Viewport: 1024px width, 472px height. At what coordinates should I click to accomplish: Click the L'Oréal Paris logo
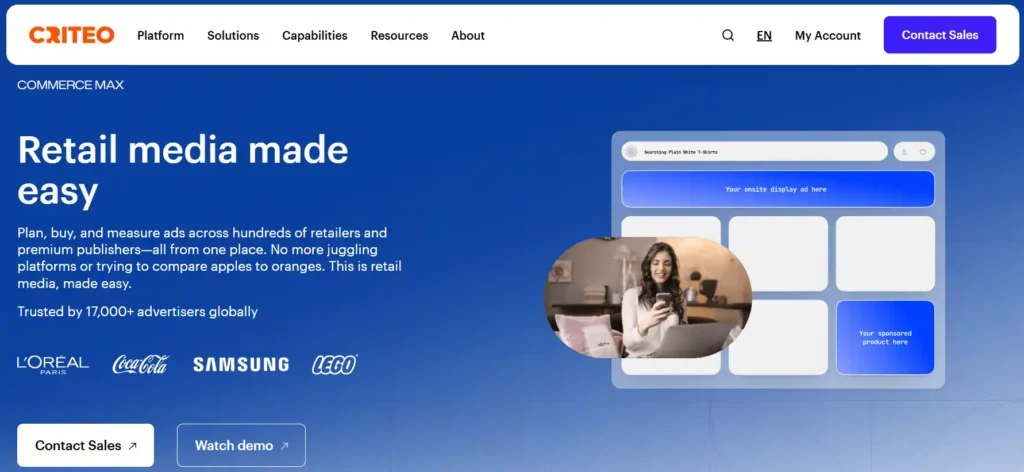tap(53, 364)
